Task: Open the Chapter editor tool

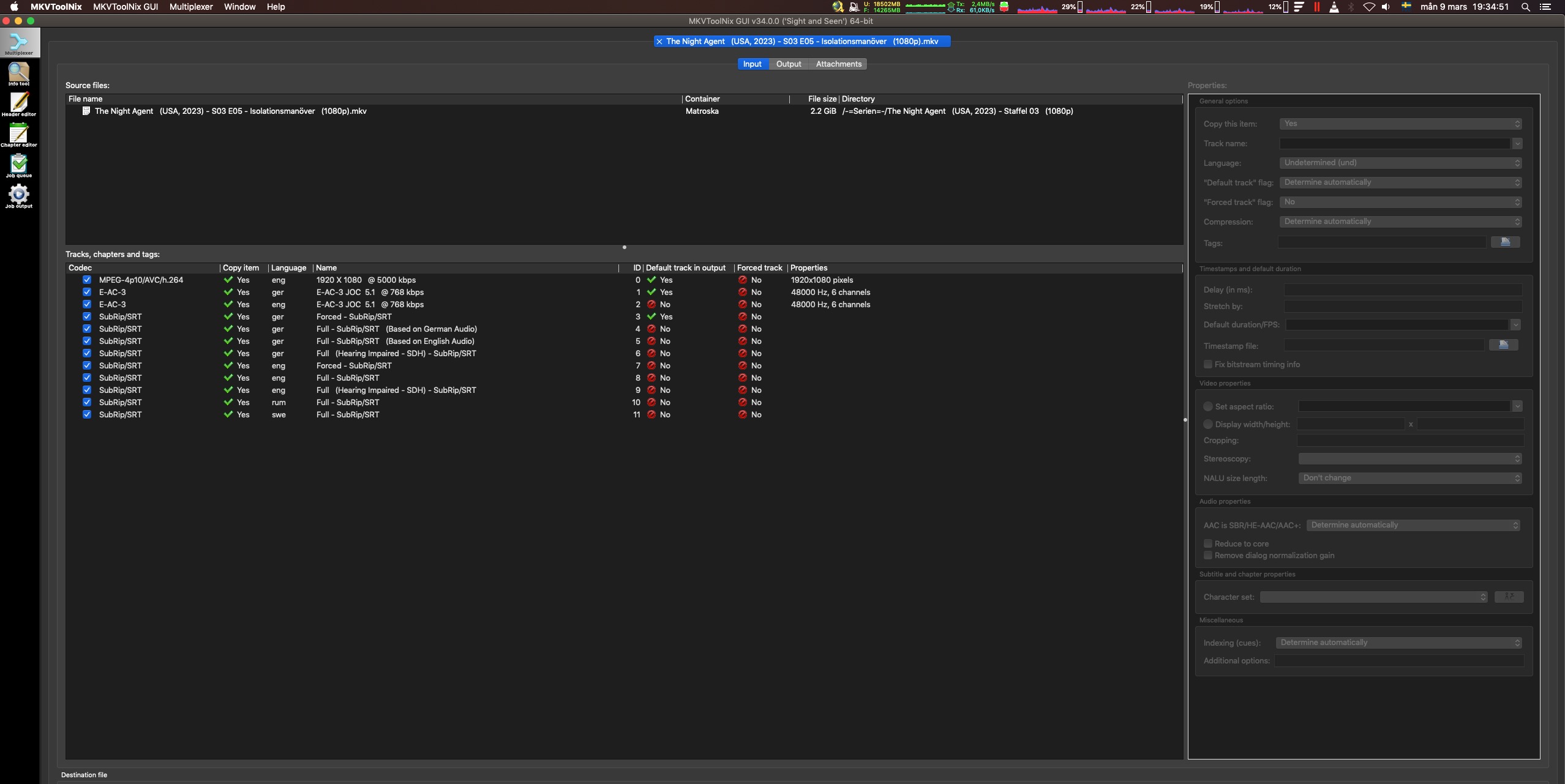Action: (x=18, y=135)
